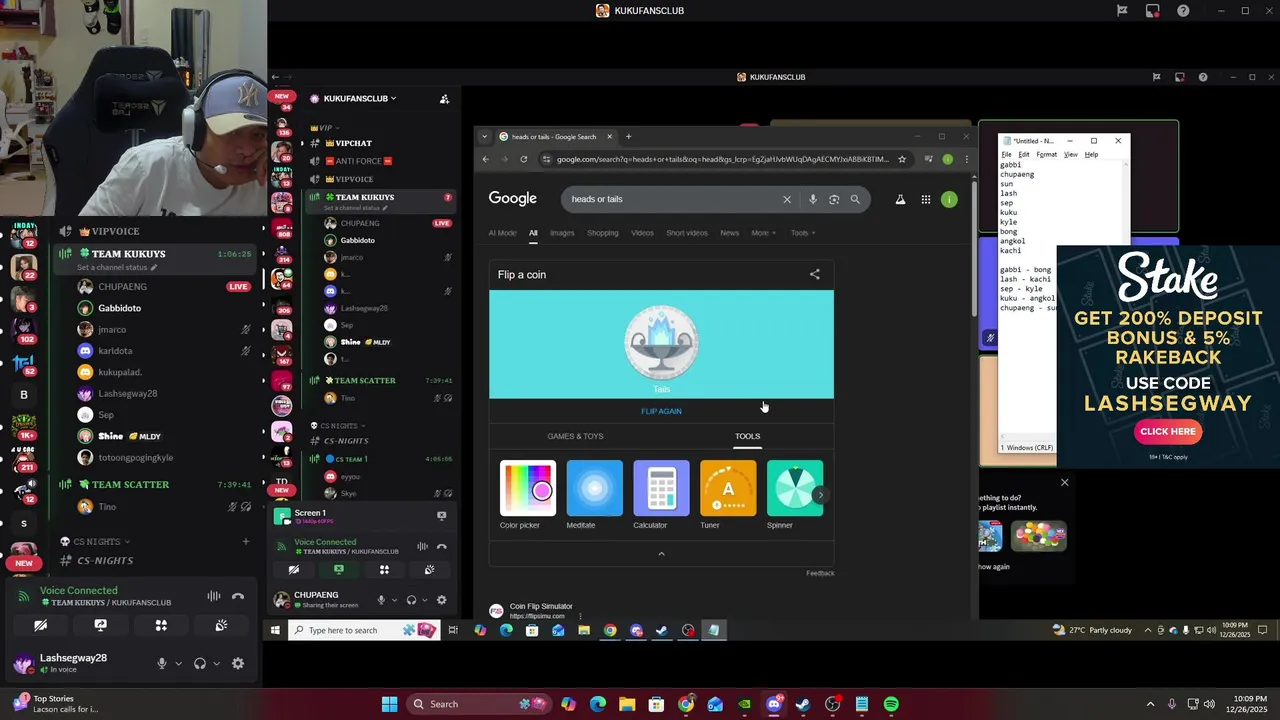Switch to the Videos search tab
Image resolution: width=1280 pixels, height=720 pixels.
(642, 233)
